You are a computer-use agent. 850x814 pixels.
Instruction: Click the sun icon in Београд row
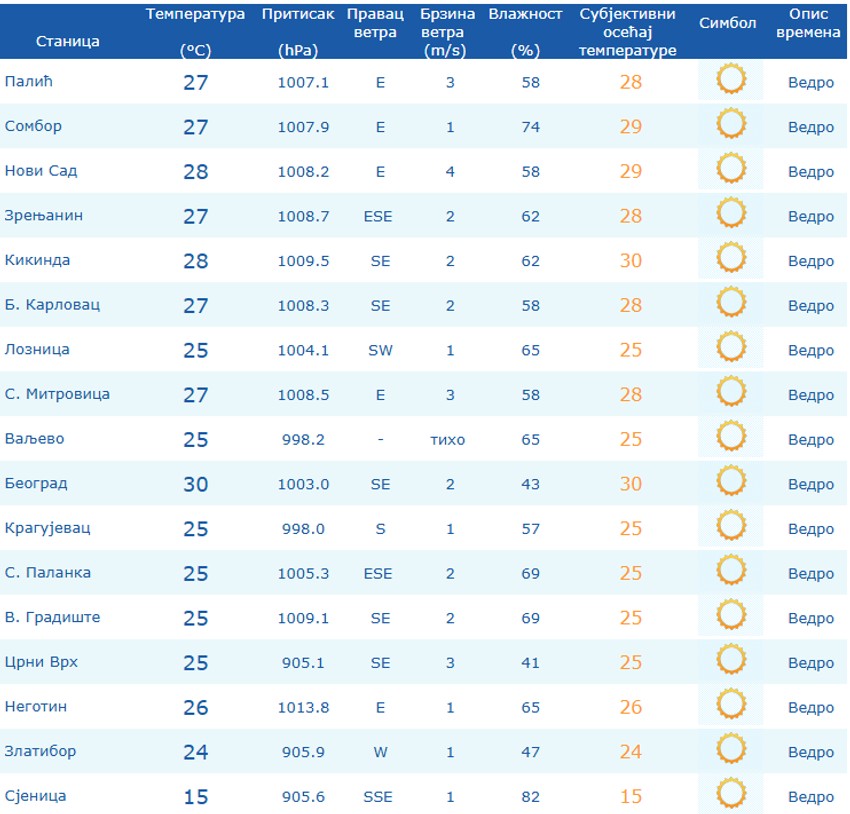[x=730, y=481]
